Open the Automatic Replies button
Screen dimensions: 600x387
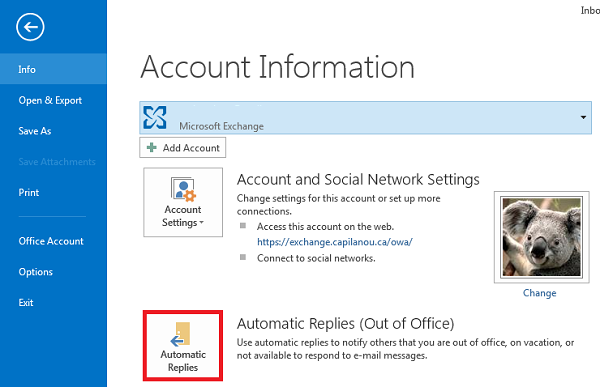point(183,346)
